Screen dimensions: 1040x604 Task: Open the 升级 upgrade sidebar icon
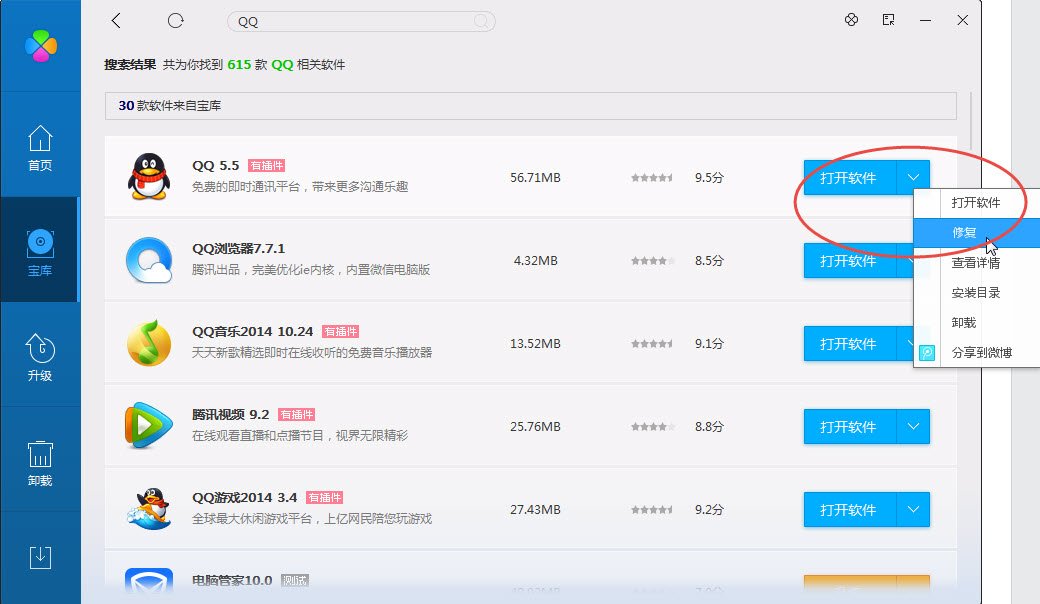pos(40,354)
